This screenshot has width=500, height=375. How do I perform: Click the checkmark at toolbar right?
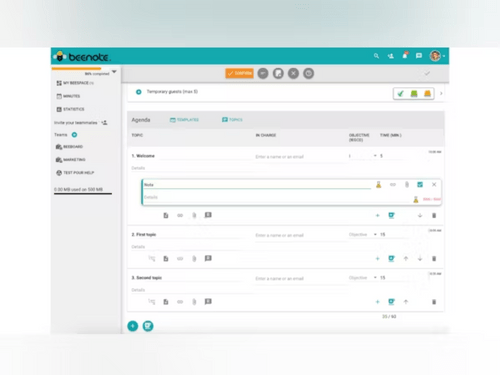[427, 73]
